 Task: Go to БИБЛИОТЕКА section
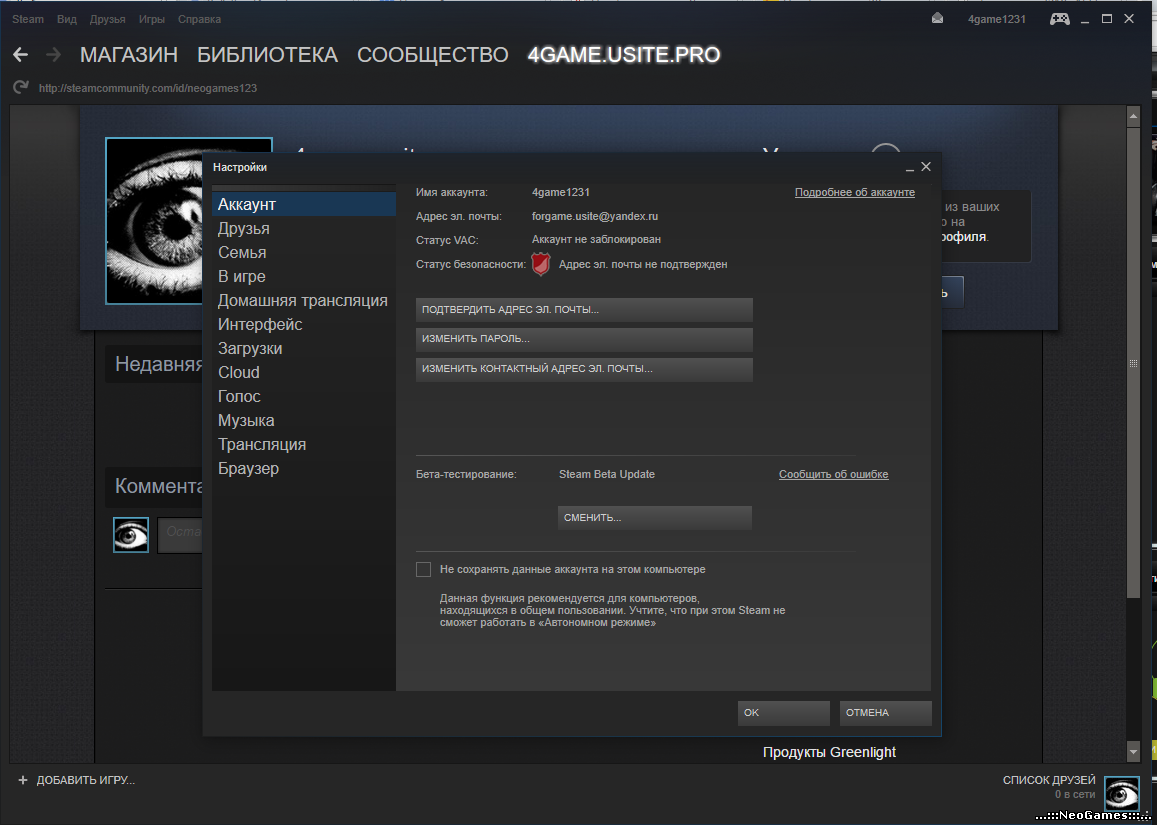coord(267,55)
